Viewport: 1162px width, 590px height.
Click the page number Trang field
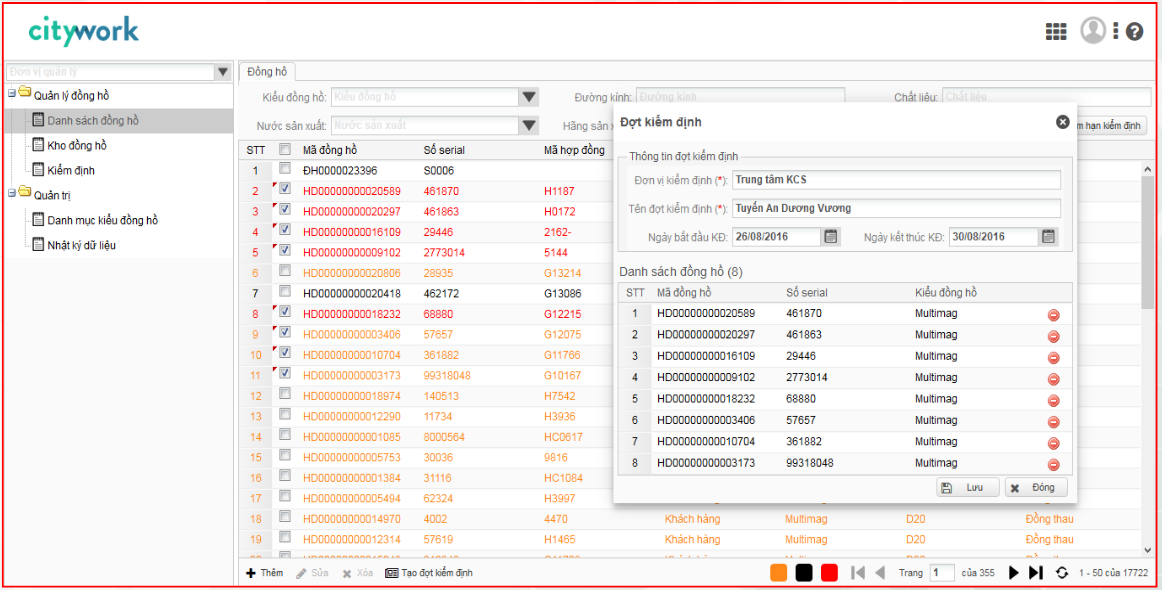pos(943,573)
